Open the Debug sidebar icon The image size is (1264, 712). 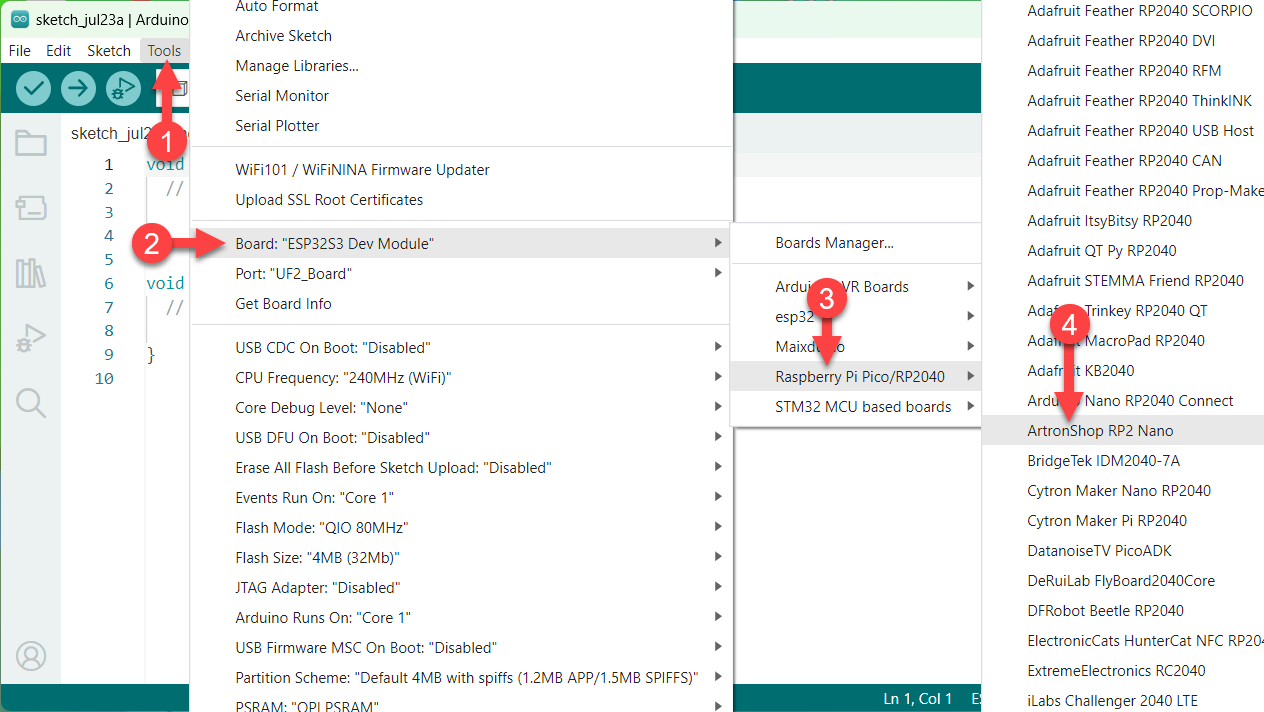coord(31,338)
